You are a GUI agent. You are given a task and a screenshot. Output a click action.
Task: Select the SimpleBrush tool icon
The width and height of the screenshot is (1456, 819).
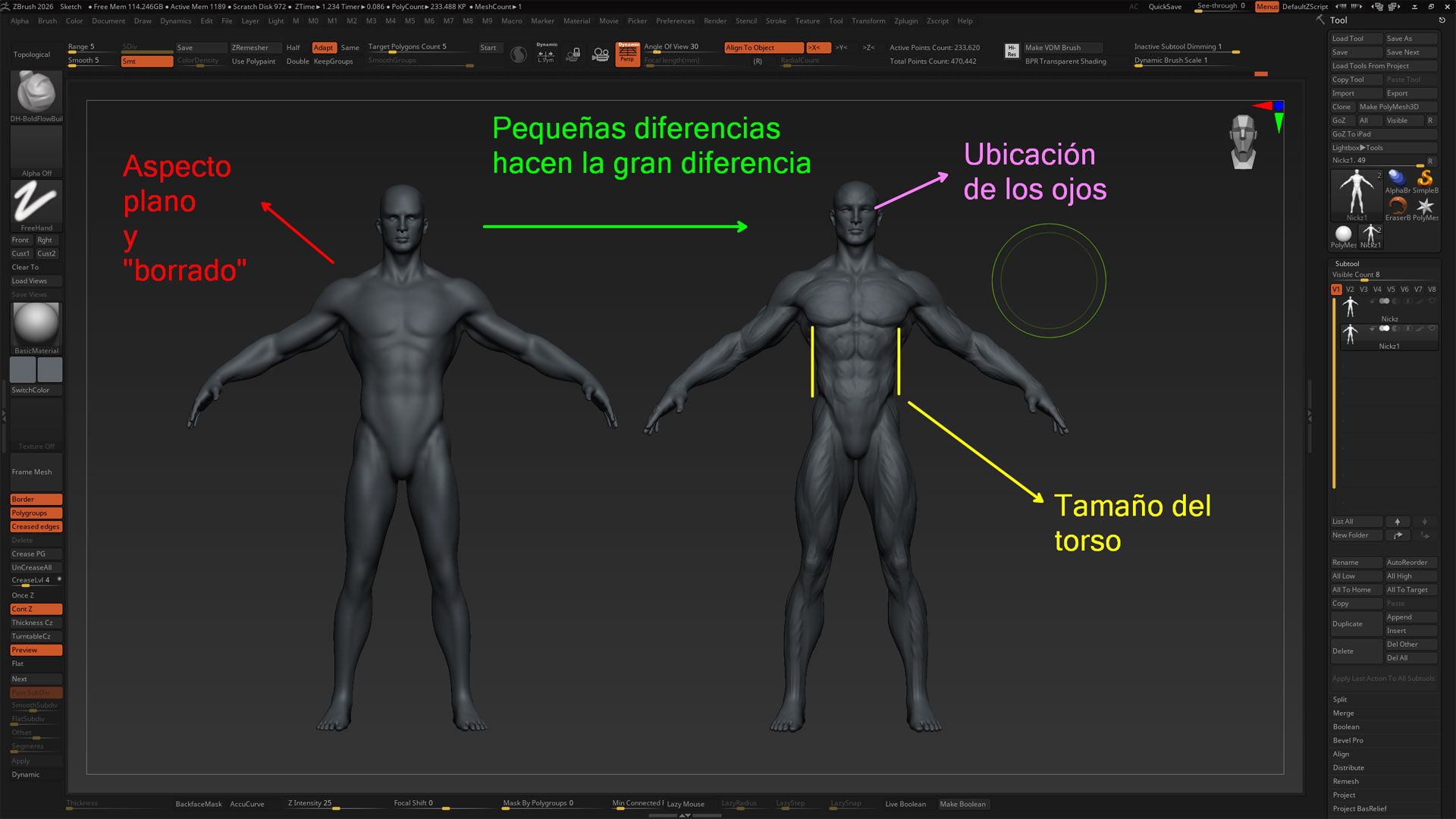(1425, 179)
